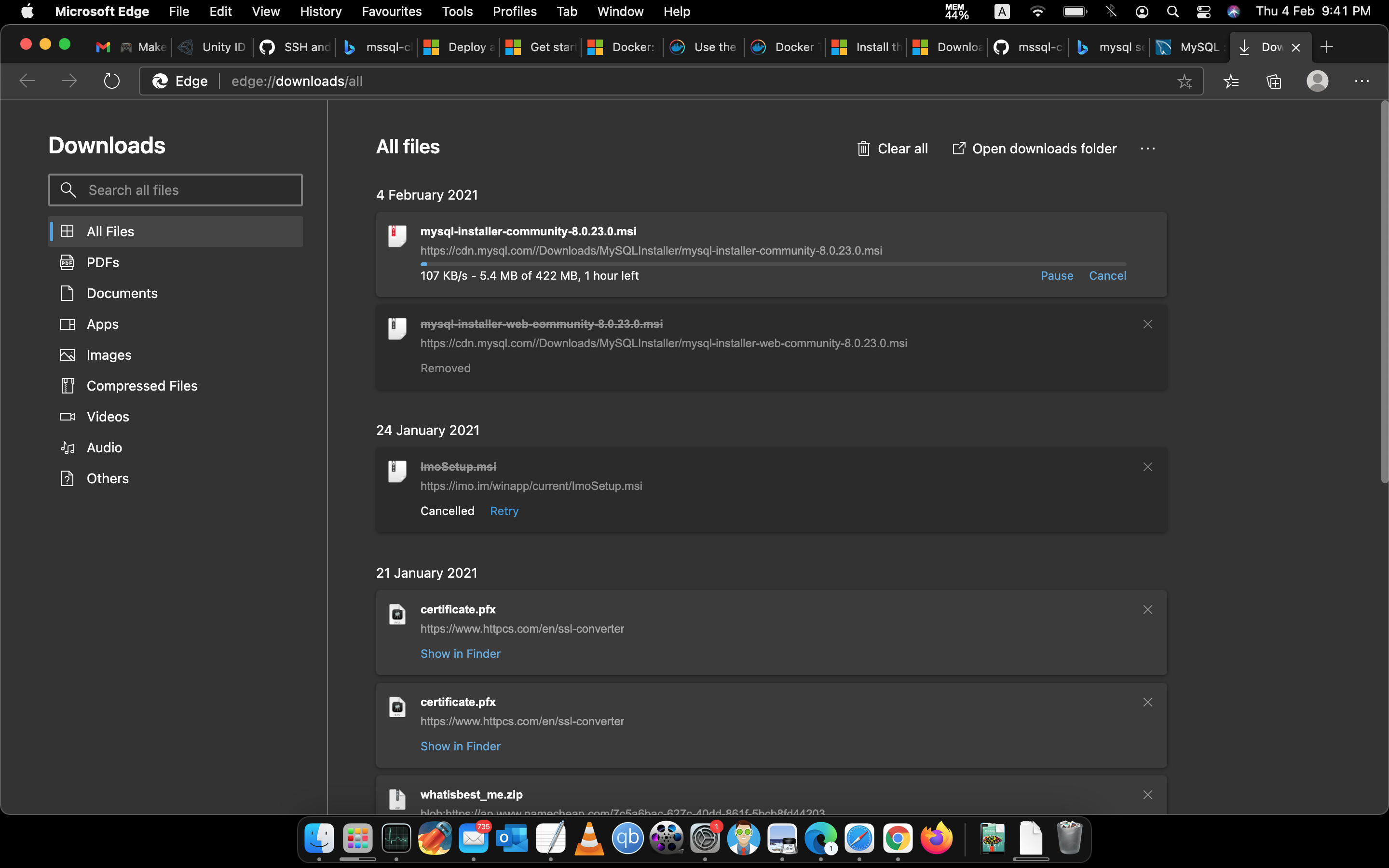Click Clear all trash icon button

point(892,149)
